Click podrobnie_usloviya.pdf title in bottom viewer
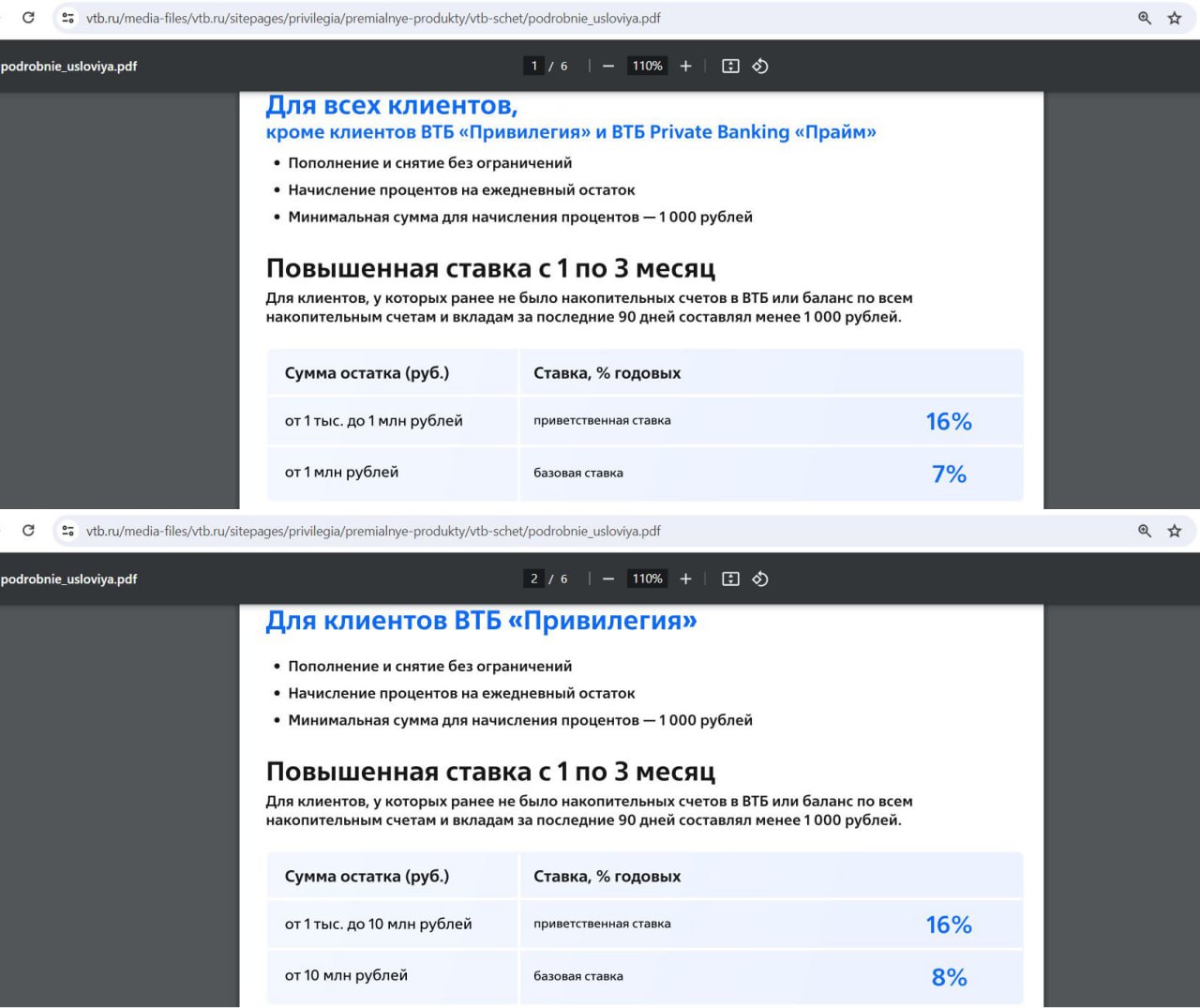1200x1008 pixels. 69,579
